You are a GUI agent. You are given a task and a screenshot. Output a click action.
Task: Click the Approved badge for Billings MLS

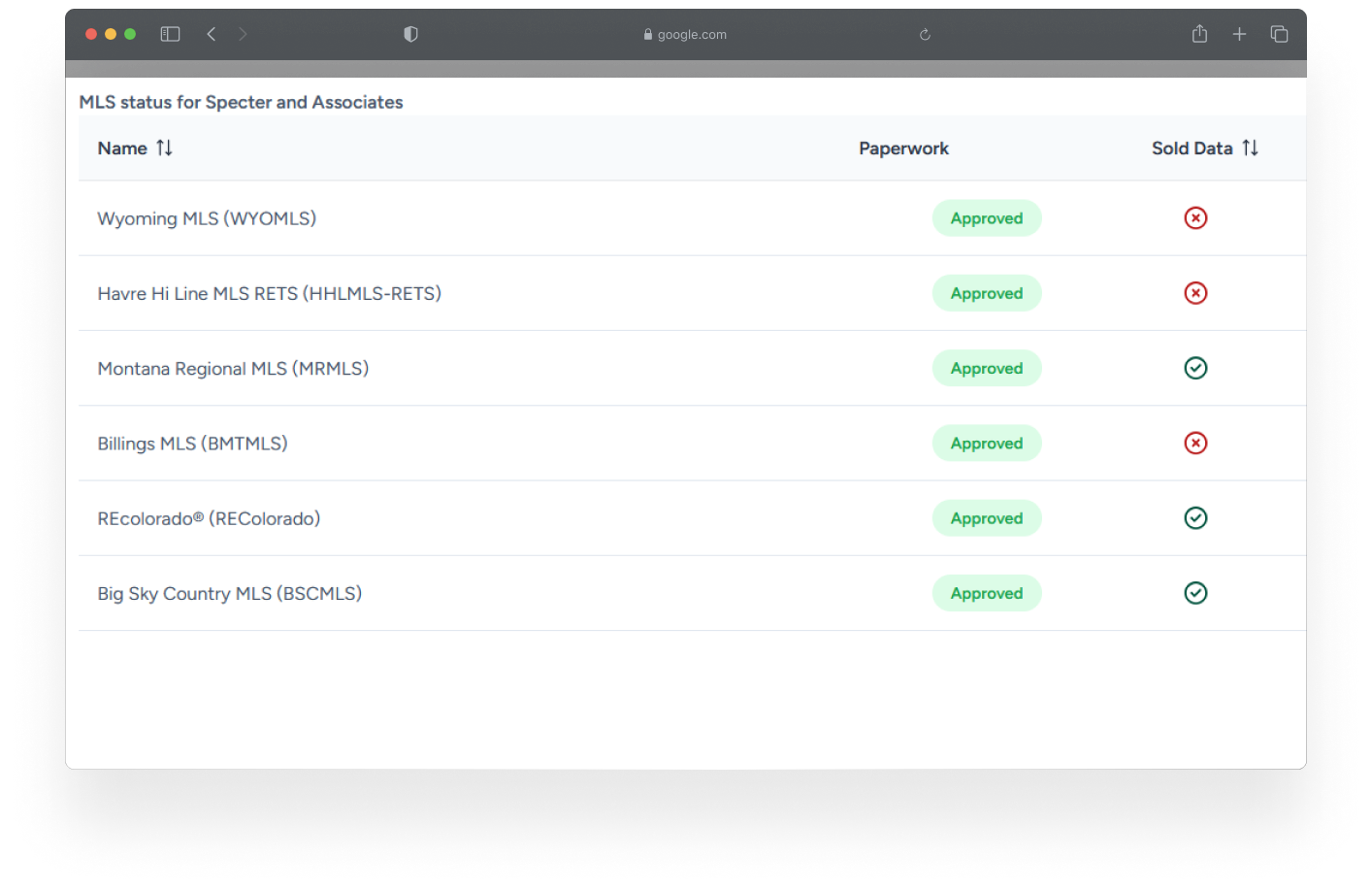click(987, 444)
